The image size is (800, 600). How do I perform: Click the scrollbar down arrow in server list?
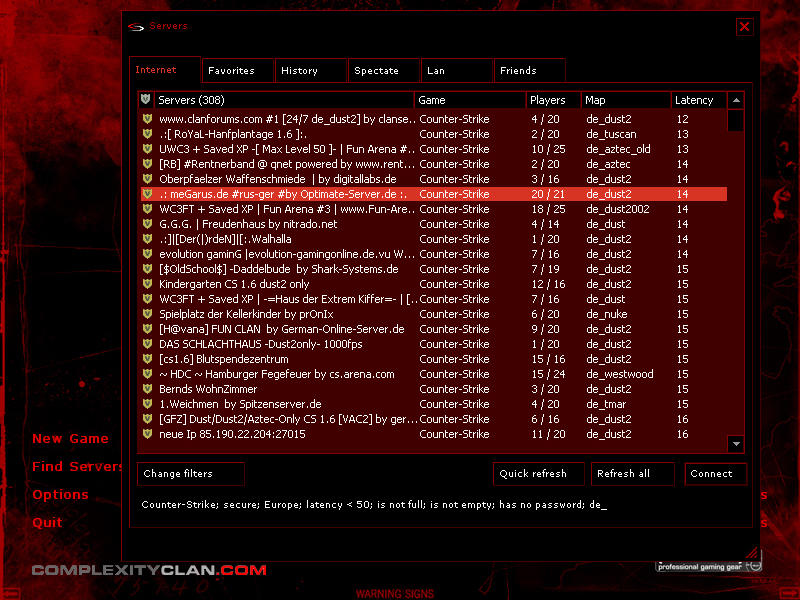pos(736,443)
